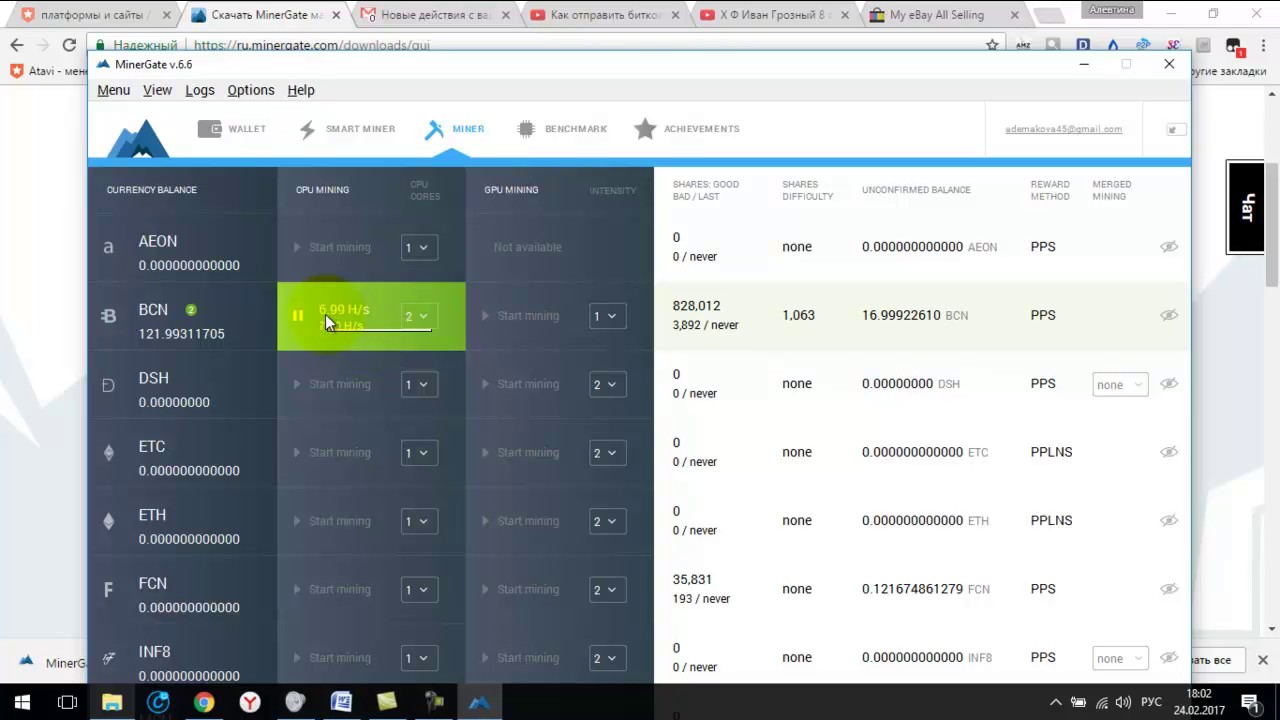
Task: Open Yandex Browser from the taskbar
Action: coord(250,702)
